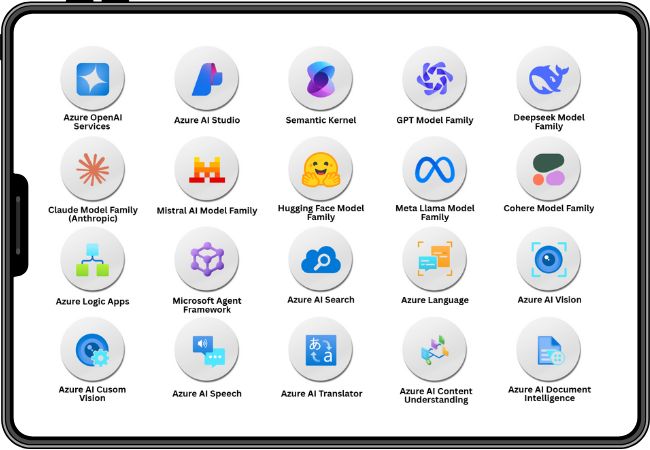This screenshot has width=650, height=450.
Task: Select the 'Azure AI Content Understanding' caption
Action: pyautogui.click(x=436, y=395)
